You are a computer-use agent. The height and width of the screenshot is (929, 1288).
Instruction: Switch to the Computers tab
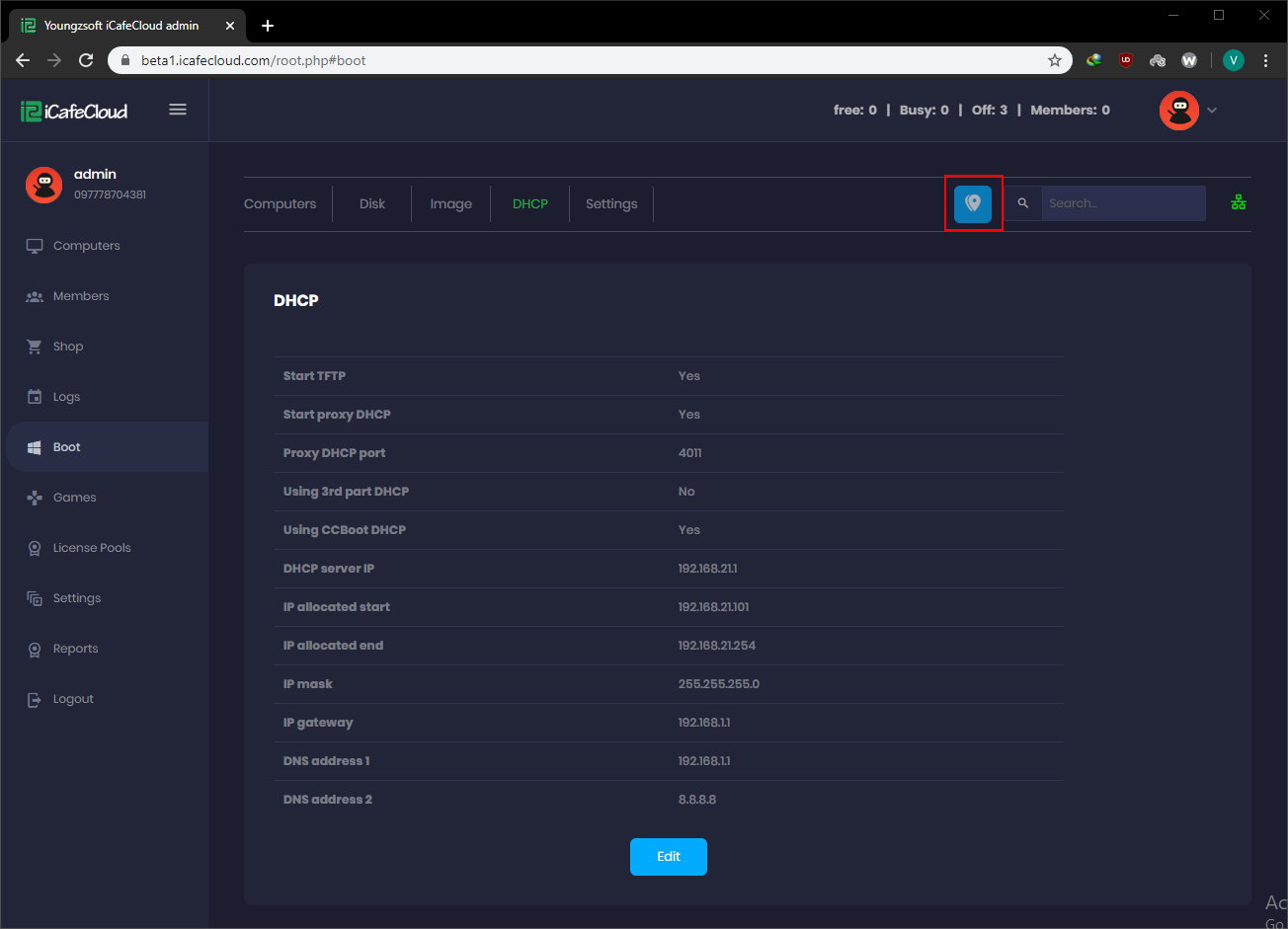pyautogui.click(x=280, y=204)
